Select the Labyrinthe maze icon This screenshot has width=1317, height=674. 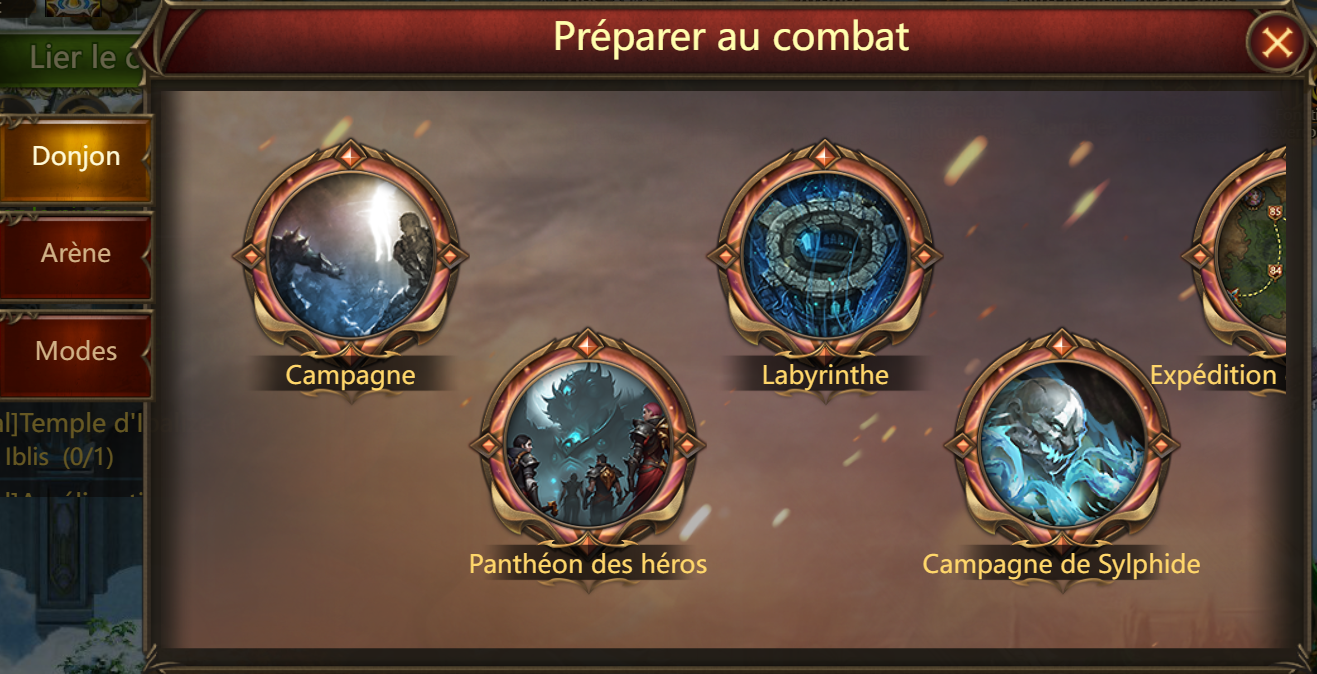(824, 254)
